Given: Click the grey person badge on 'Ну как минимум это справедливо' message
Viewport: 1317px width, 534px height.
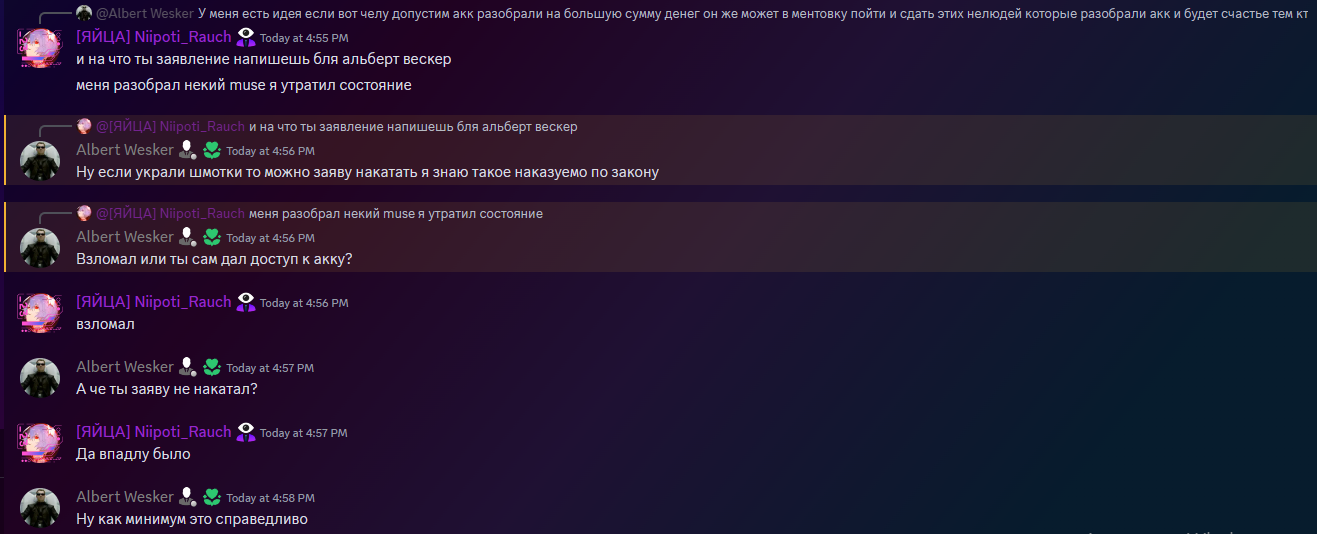Looking at the screenshot, I should click(x=187, y=497).
